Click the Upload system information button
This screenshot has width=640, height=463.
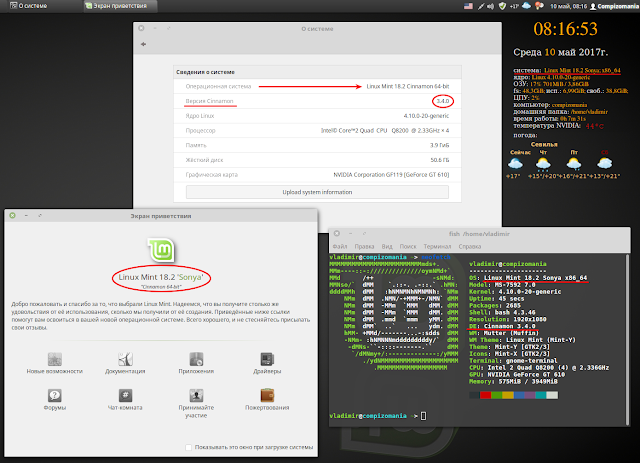[x=317, y=192]
